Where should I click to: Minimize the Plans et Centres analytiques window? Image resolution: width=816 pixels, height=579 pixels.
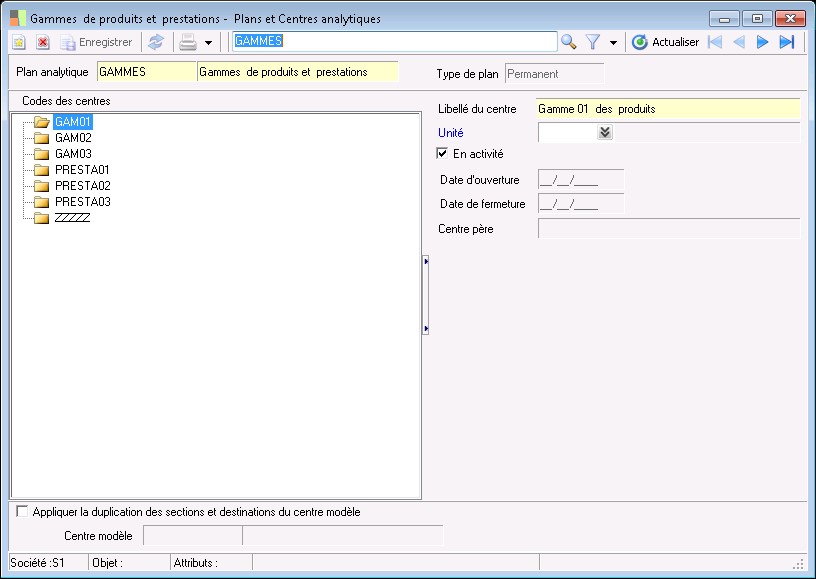pos(724,19)
